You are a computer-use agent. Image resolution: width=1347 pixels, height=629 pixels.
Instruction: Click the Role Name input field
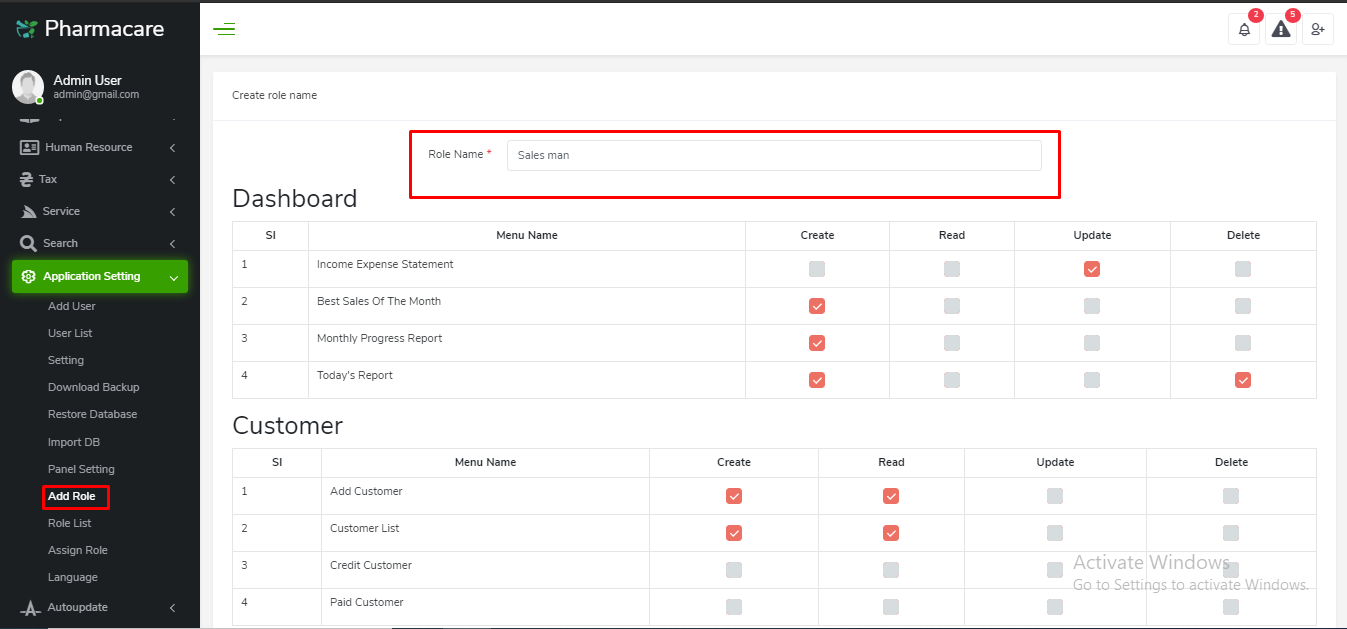[773, 156]
